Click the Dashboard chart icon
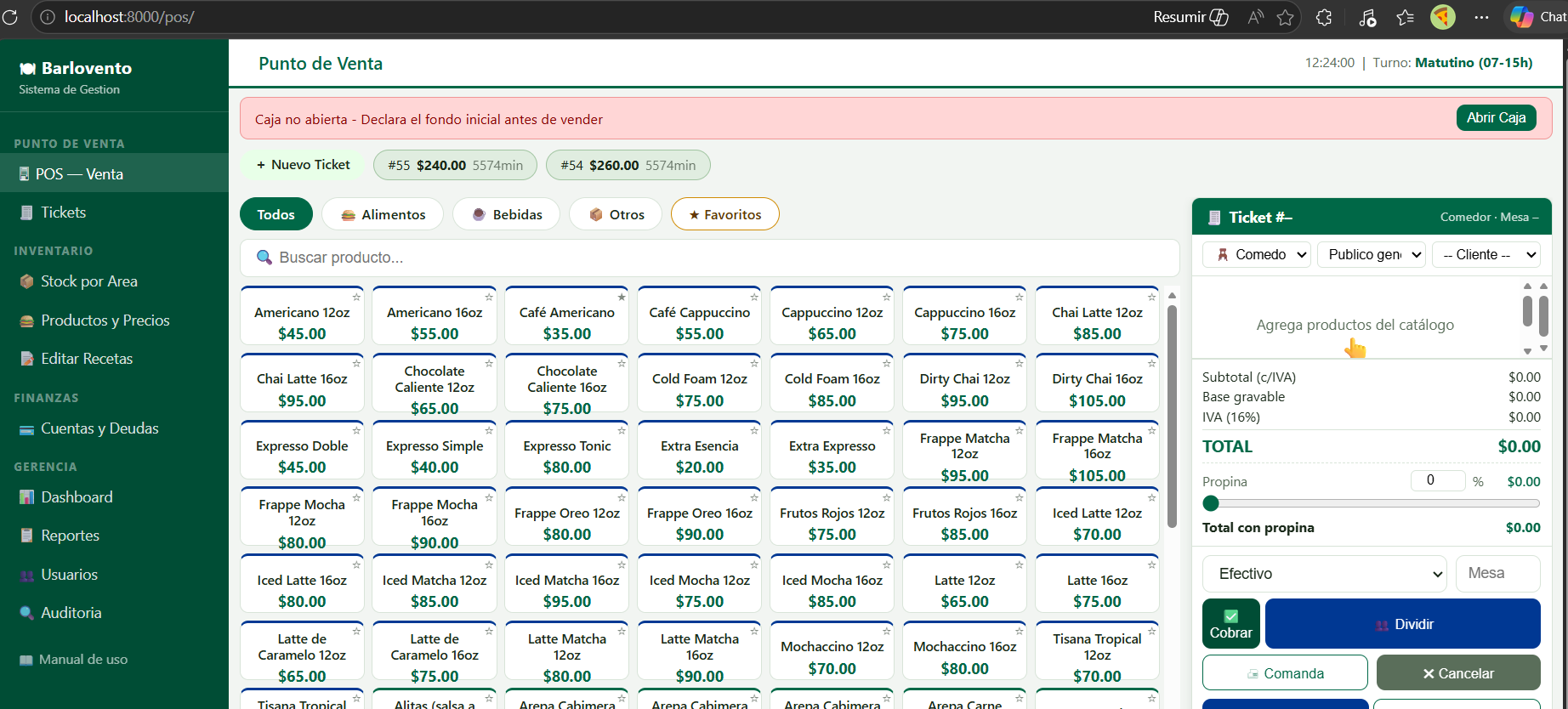The height and width of the screenshot is (709, 1568). click(x=27, y=497)
